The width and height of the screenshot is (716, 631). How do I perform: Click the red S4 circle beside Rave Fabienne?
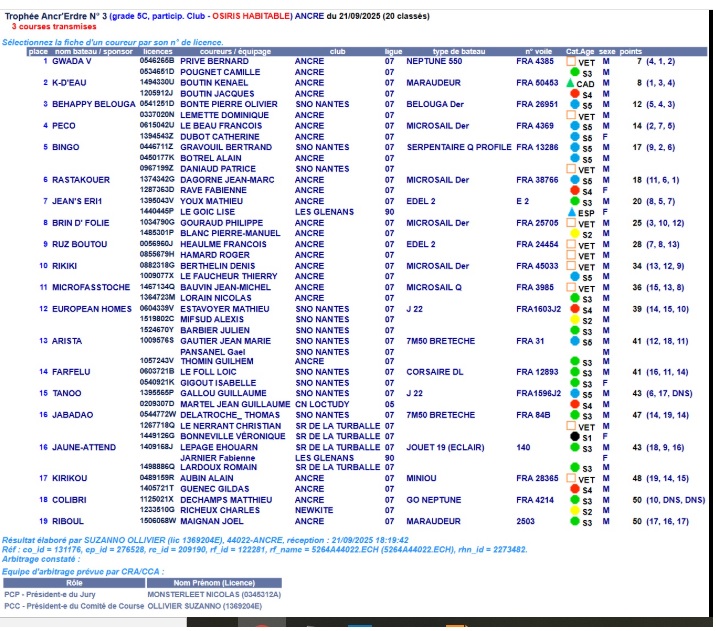pos(573,190)
